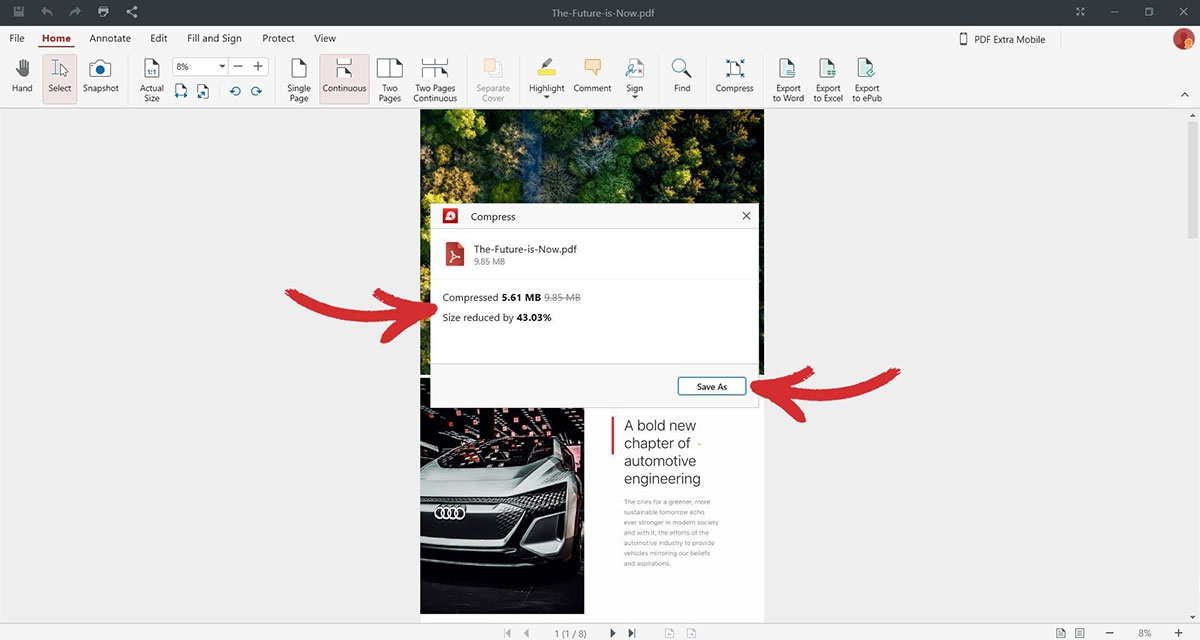The height and width of the screenshot is (640, 1200).
Task: Close the Compress dialog
Action: (746, 216)
